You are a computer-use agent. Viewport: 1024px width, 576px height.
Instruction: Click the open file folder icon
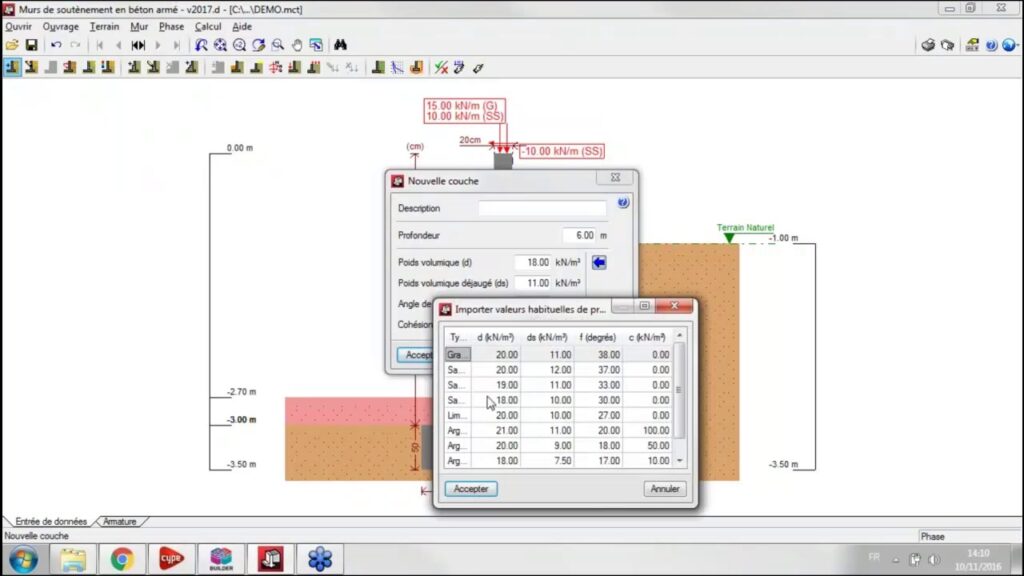(x=12, y=45)
